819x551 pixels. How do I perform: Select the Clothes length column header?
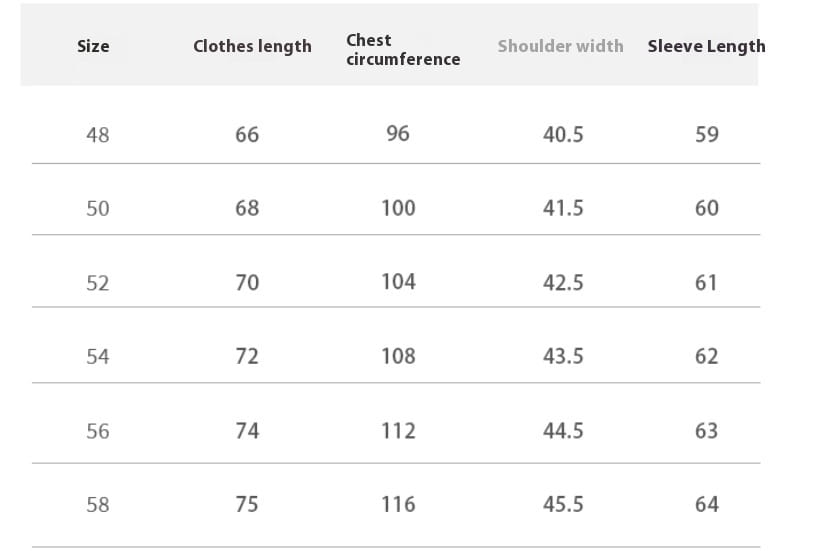(252, 46)
